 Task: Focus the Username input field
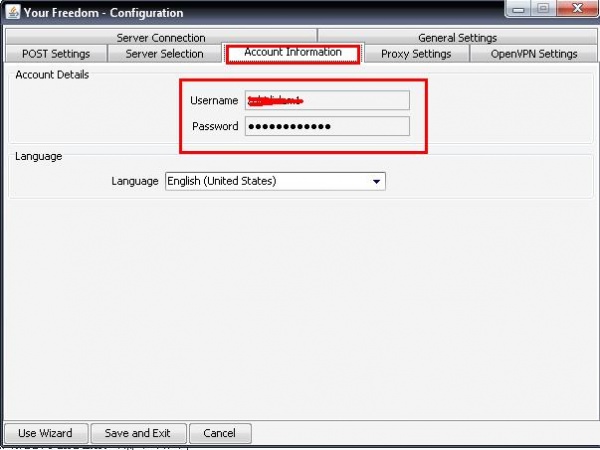tap(327, 100)
